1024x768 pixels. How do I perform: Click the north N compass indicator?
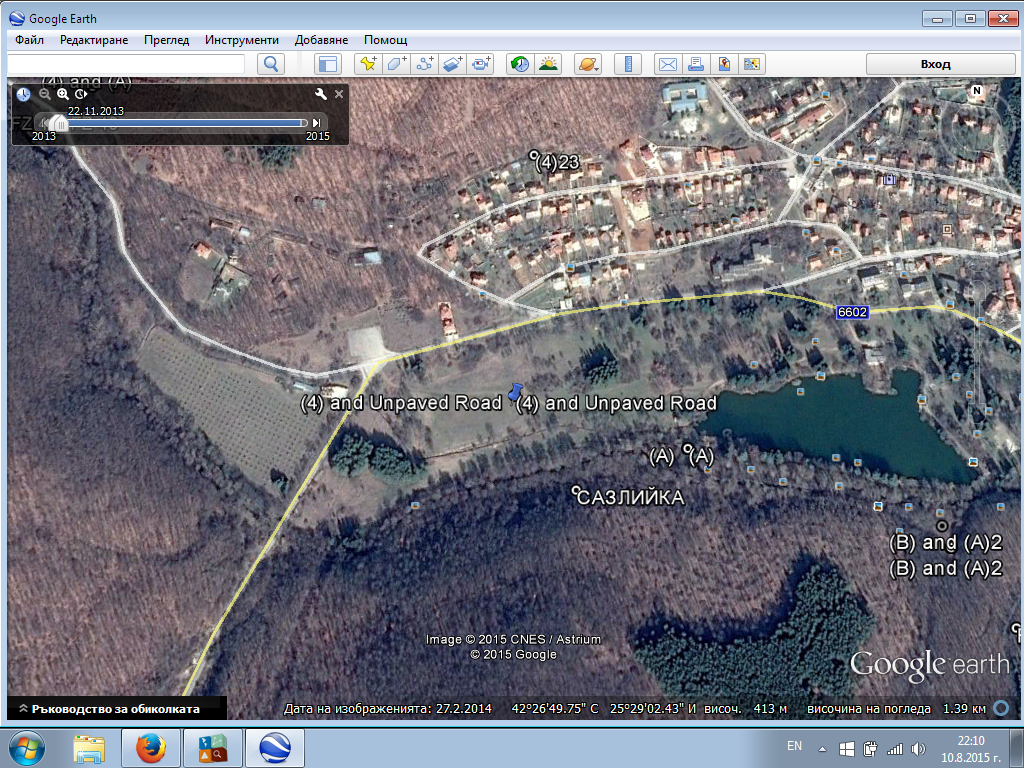pos(977,91)
